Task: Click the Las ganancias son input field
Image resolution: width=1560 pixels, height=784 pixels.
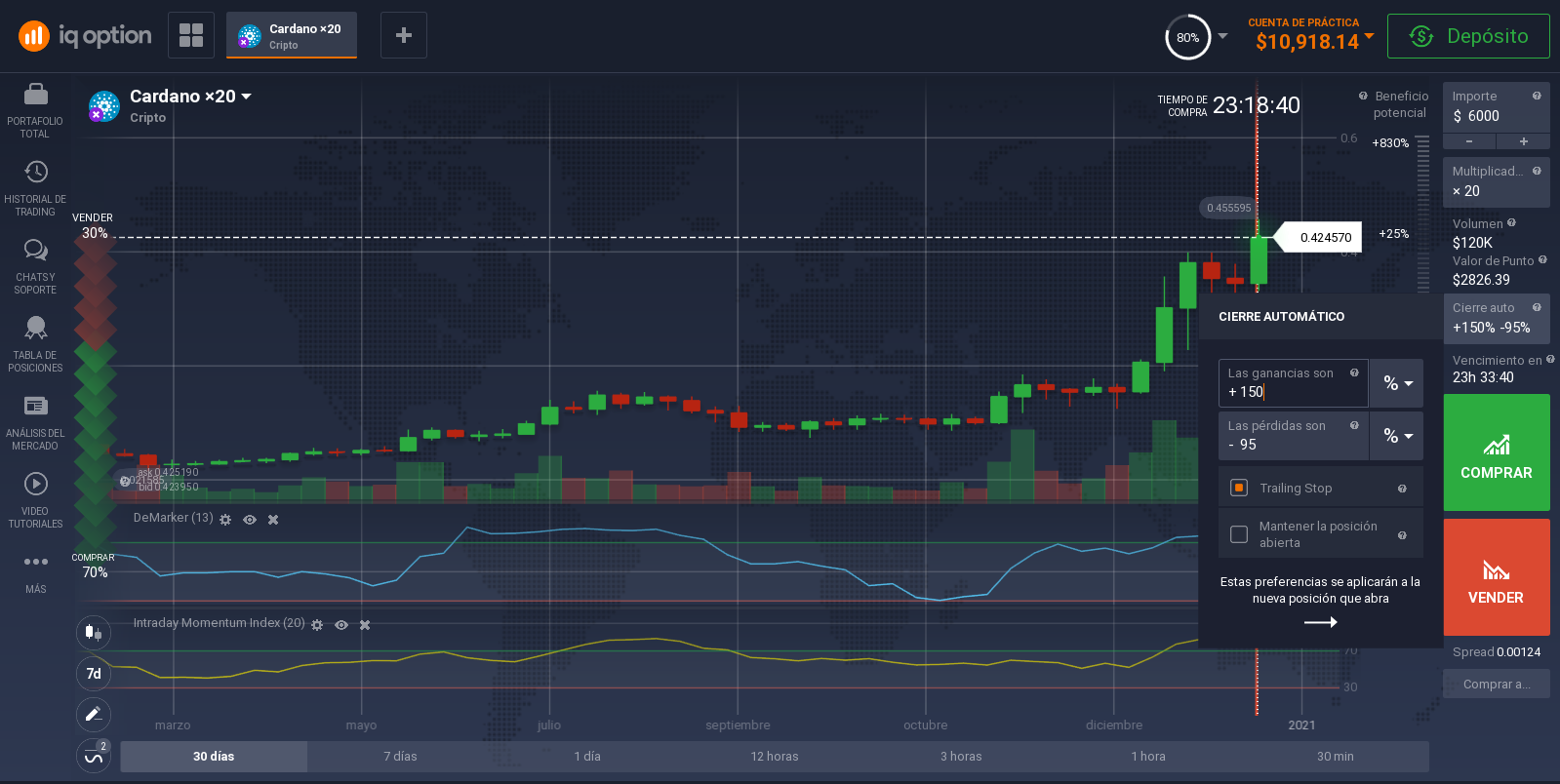Action: (1293, 383)
